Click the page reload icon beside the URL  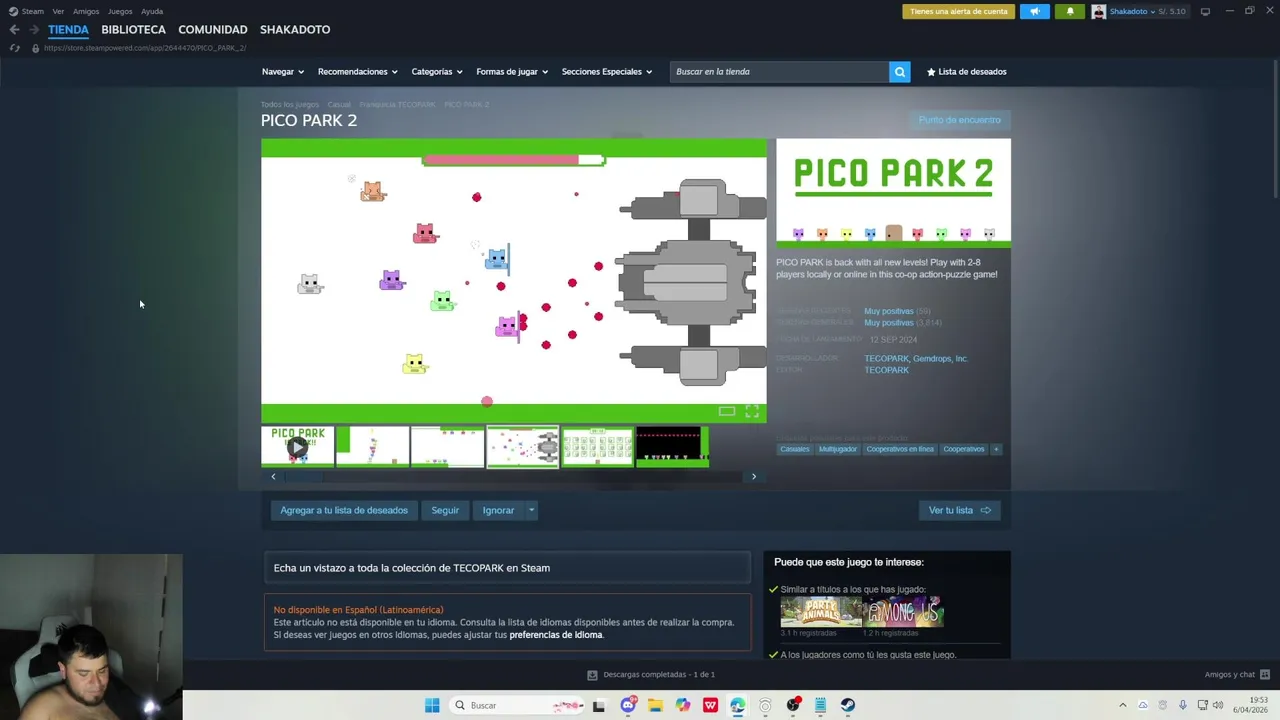point(14,48)
